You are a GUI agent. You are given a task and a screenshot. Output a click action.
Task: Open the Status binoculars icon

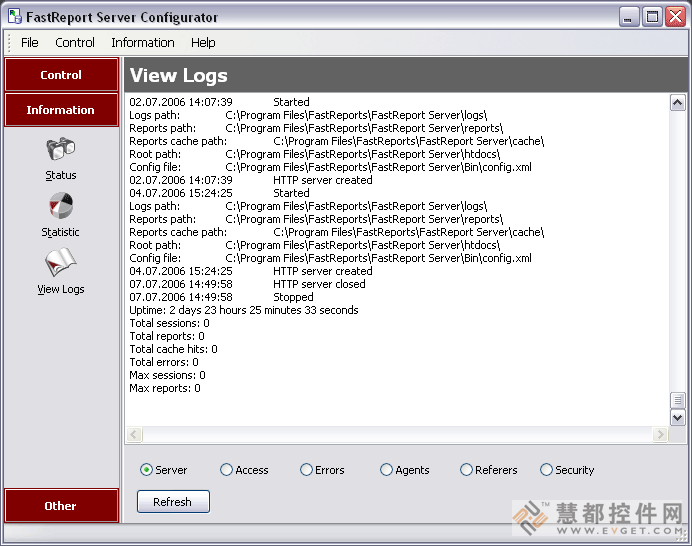[61, 149]
